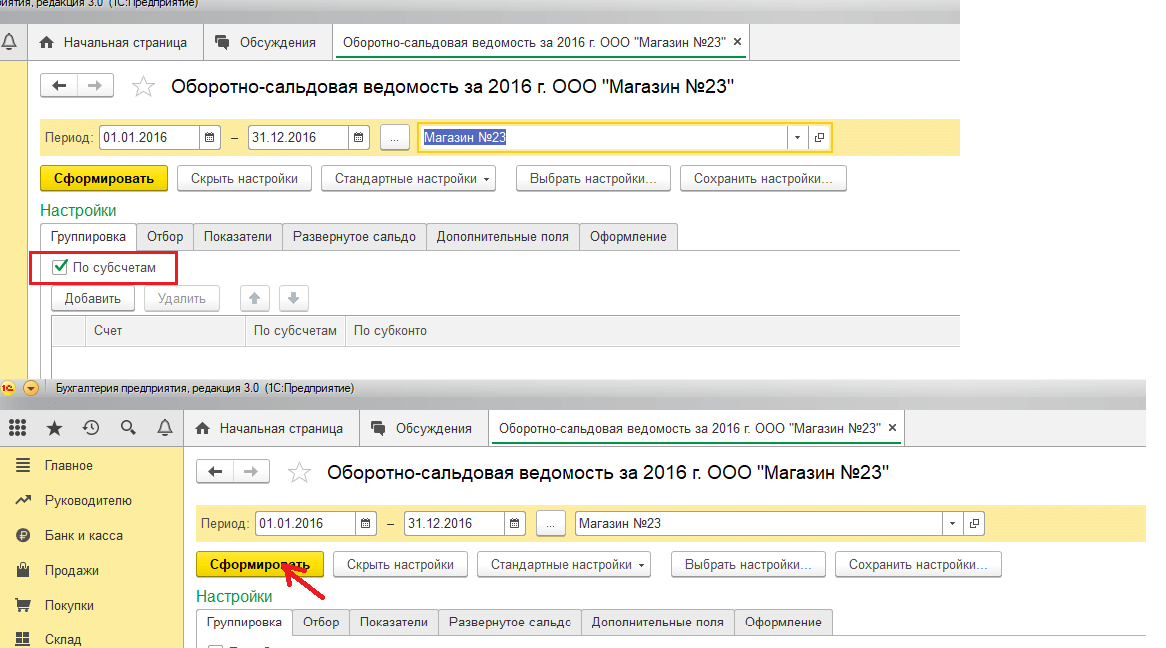Screen dimensions: 1166x648
Task: Click start date field in upper window
Action: coord(148,138)
